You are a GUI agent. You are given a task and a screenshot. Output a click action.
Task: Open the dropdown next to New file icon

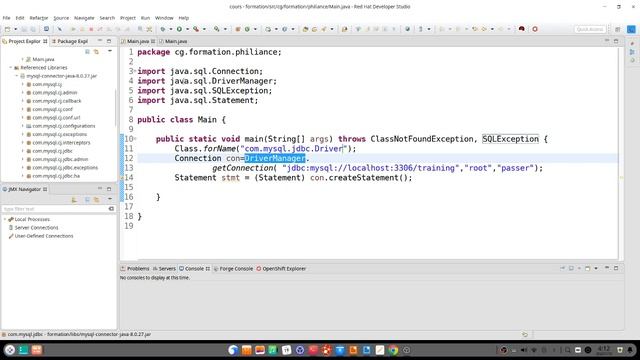[16, 29]
